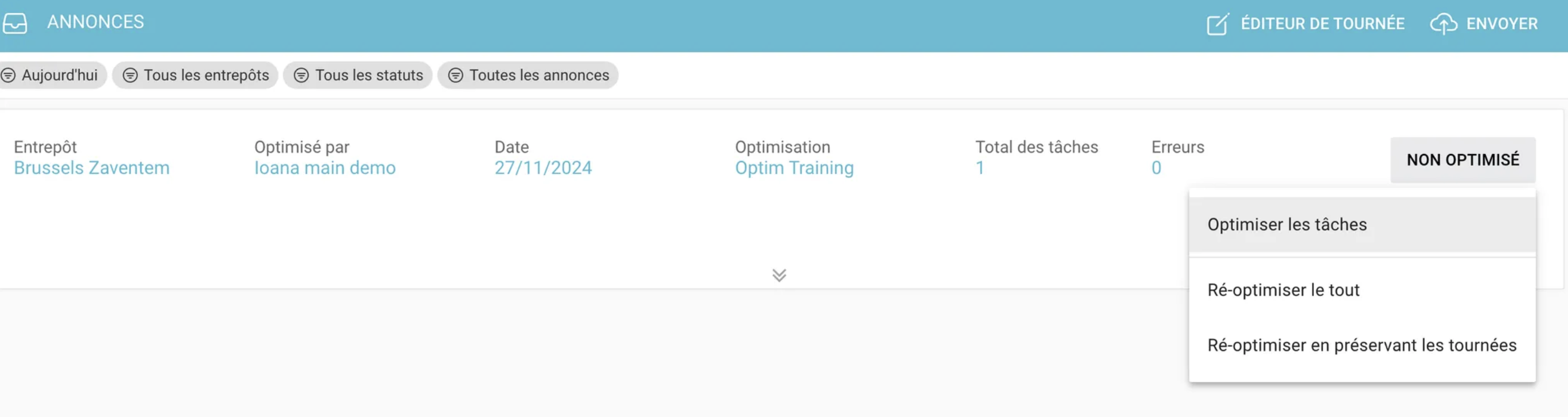Screen dimensions: 1568x417
Task: Select Optimiser les tâches menu entry
Action: pos(1362,224)
